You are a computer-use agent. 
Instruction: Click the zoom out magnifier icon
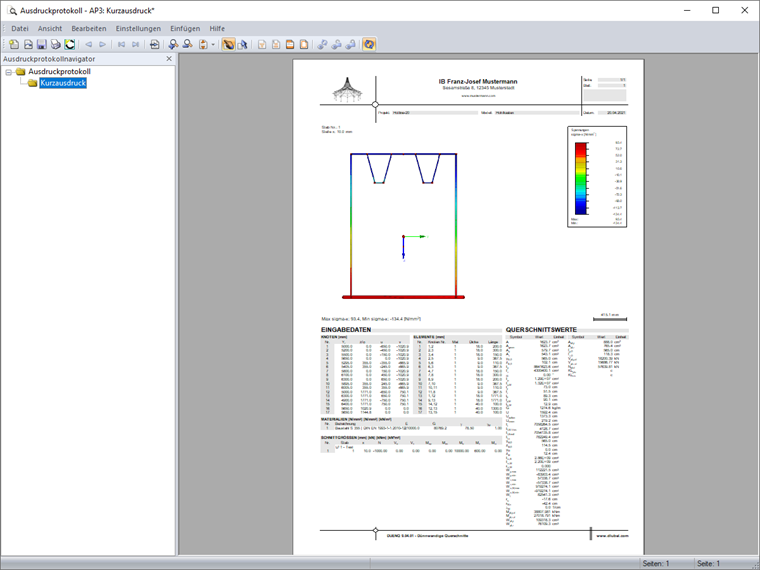click(187, 45)
